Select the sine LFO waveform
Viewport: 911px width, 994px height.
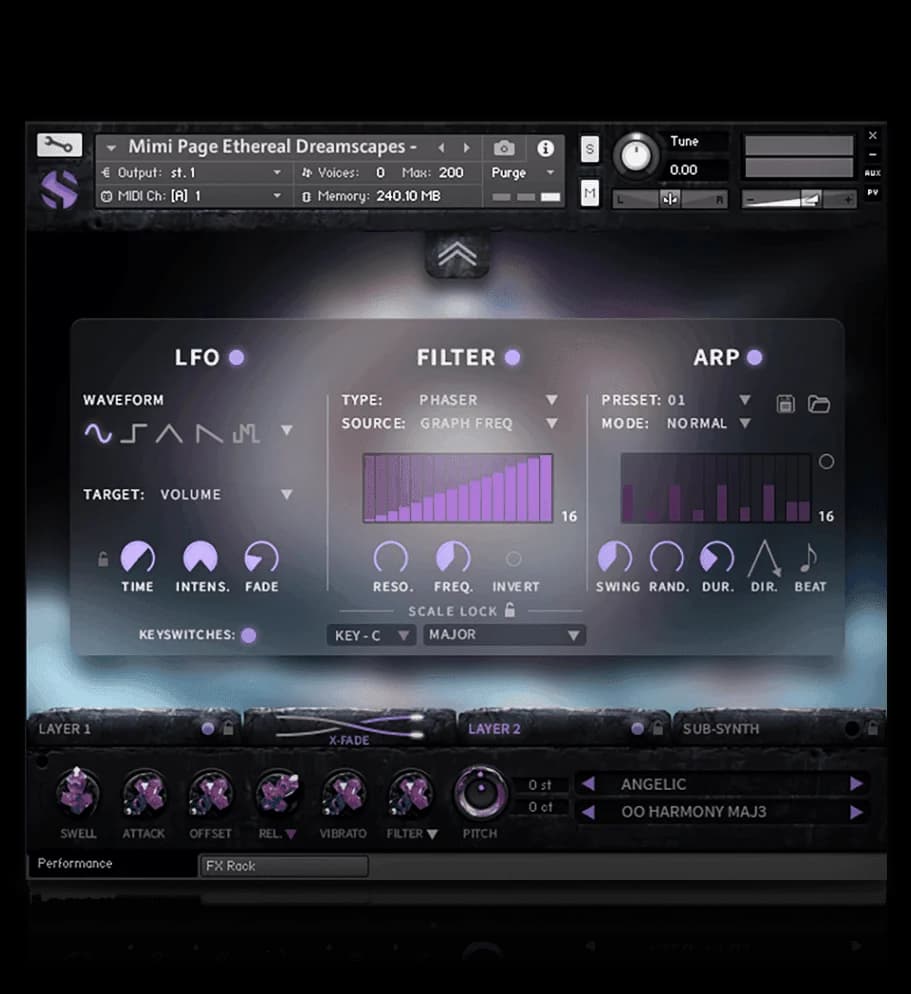point(97,432)
